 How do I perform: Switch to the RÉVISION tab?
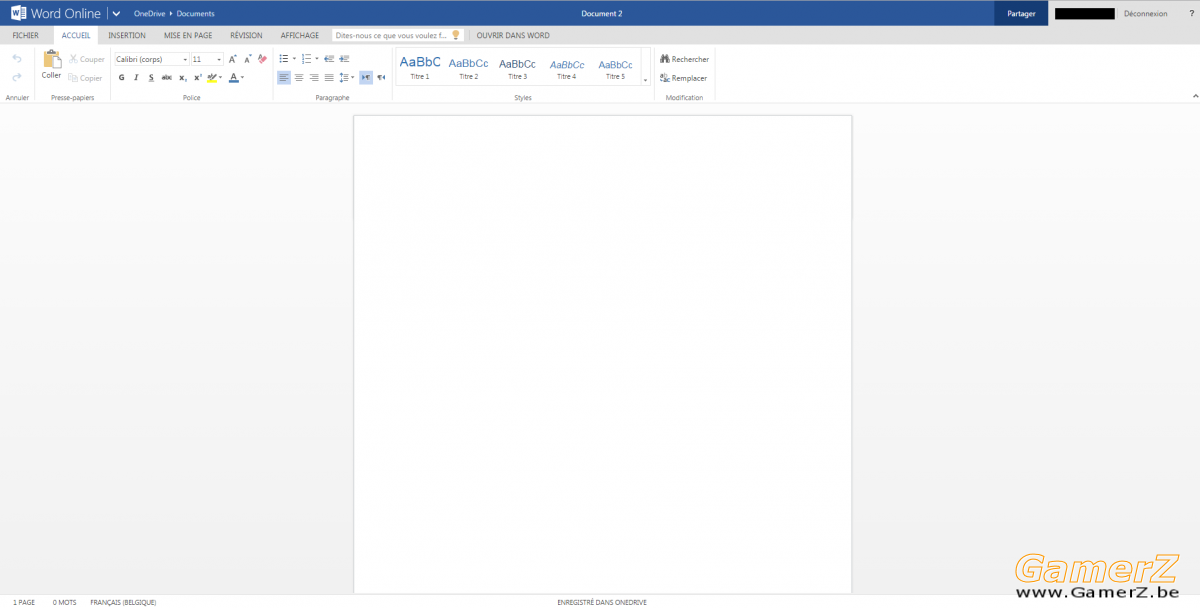[246, 35]
